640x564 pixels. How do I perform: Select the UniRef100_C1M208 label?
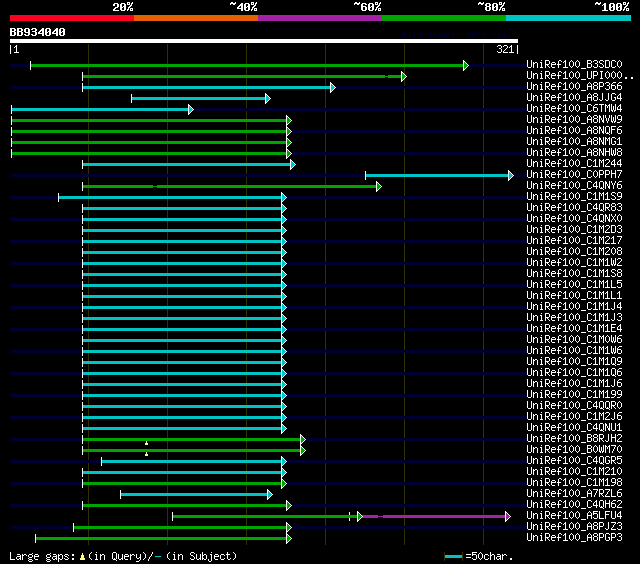pyautogui.click(x=574, y=252)
